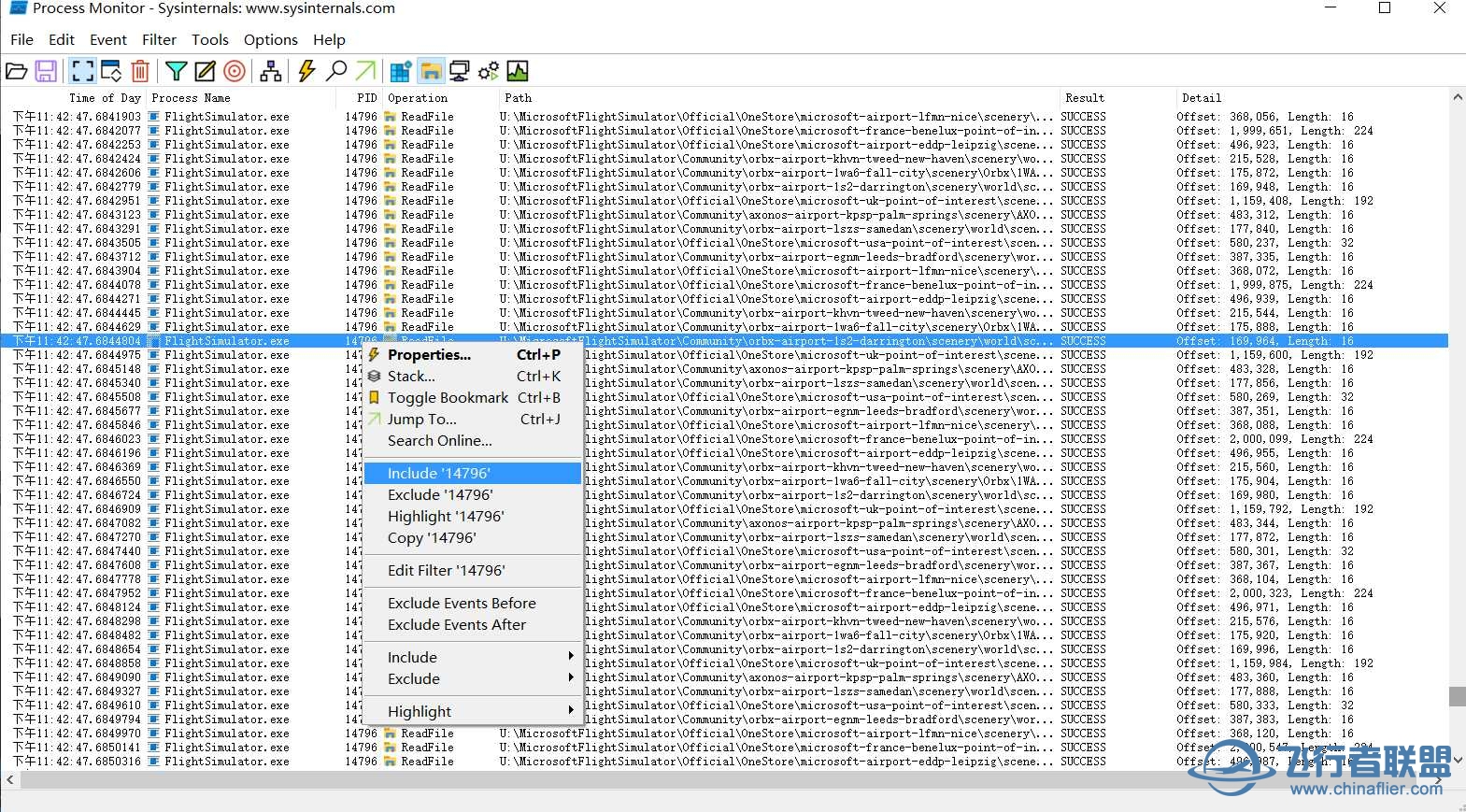This screenshot has height=812, width=1466.
Task: Open the Filter funnel tool
Action: pyautogui.click(x=176, y=71)
